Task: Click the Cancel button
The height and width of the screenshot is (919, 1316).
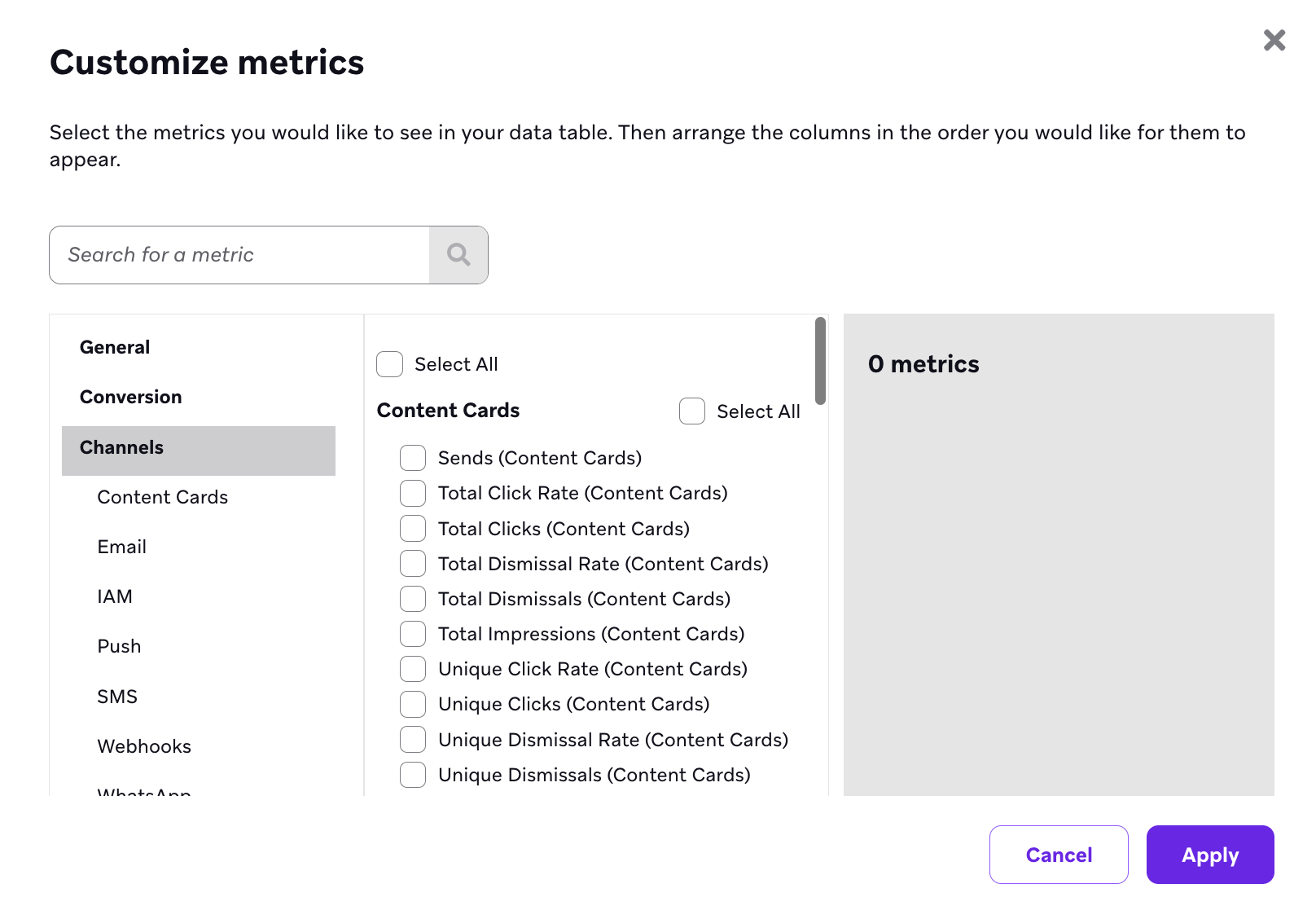Action: [x=1059, y=855]
